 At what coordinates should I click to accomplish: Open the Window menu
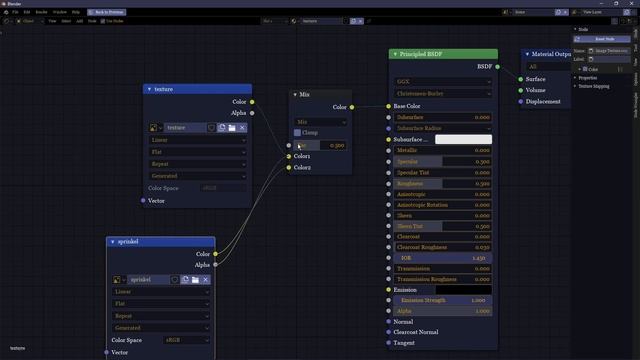[60, 12]
